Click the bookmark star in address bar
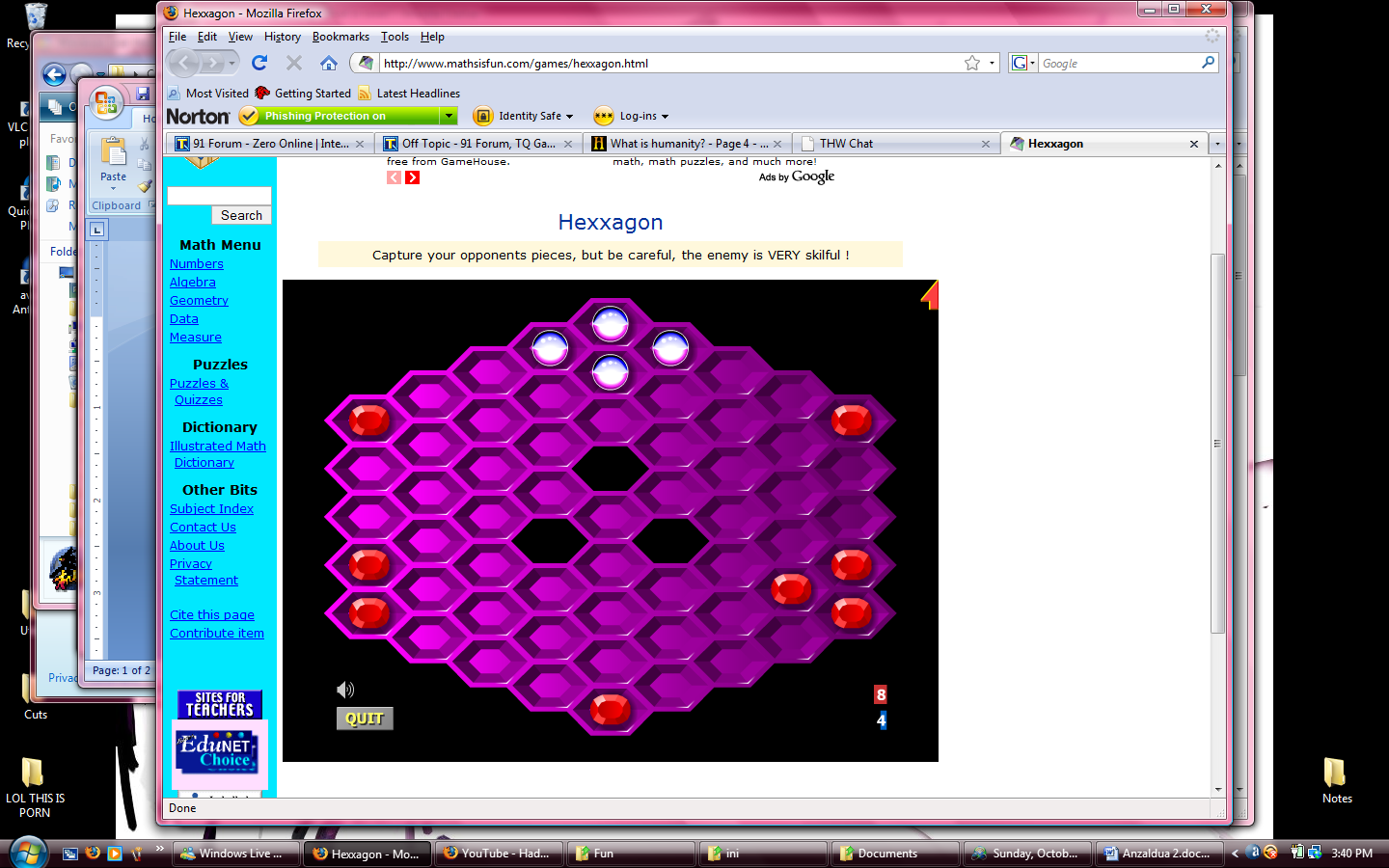1389x868 pixels. [x=972, y=63]
